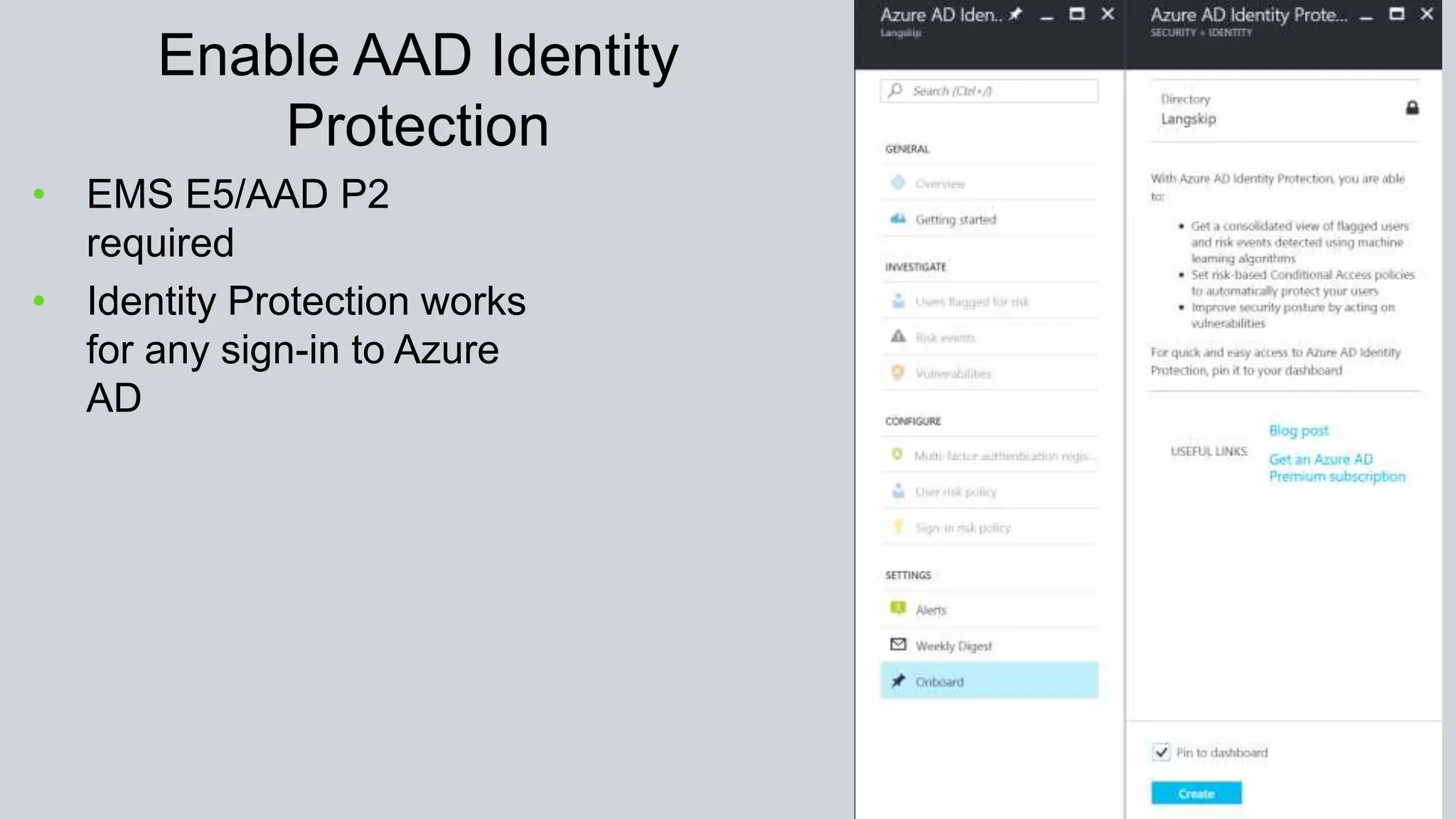Viewport: 1456px width, 819px height.
Task: Click the Weekly Digest envelope icon
Action: click(x=898, y=644)
